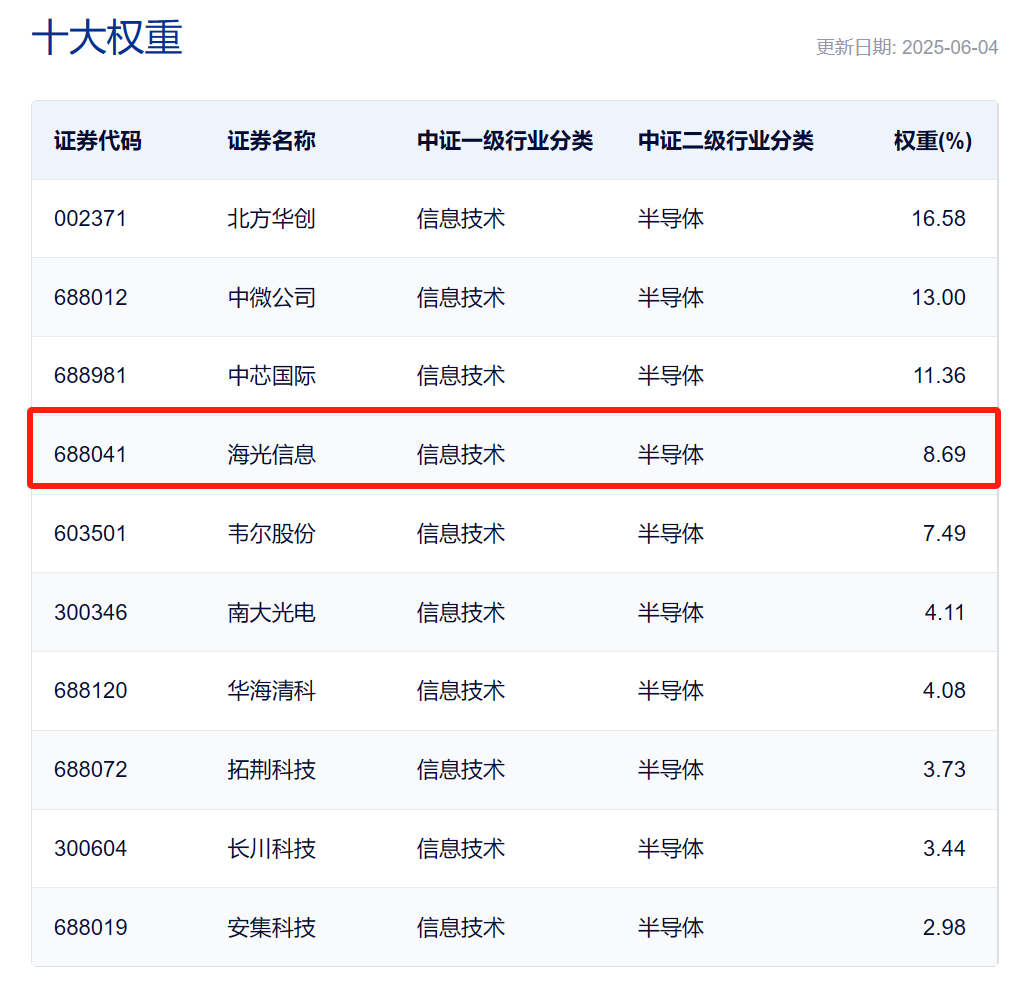Viewport: 1019px width, 983px height.
Task: Click weight value 3.44
Action: 944,849
